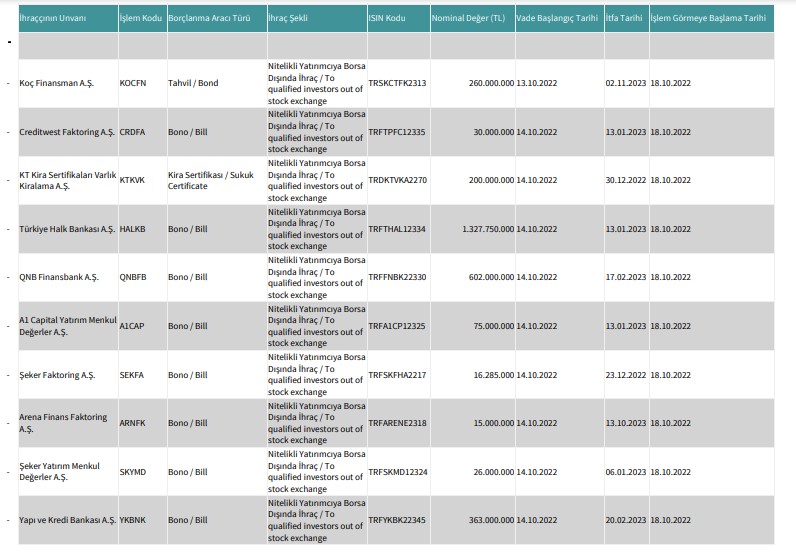The height and width of the screenshot is (553, 796).
Task: Click the SKYMD trading code
Action: 133,472
